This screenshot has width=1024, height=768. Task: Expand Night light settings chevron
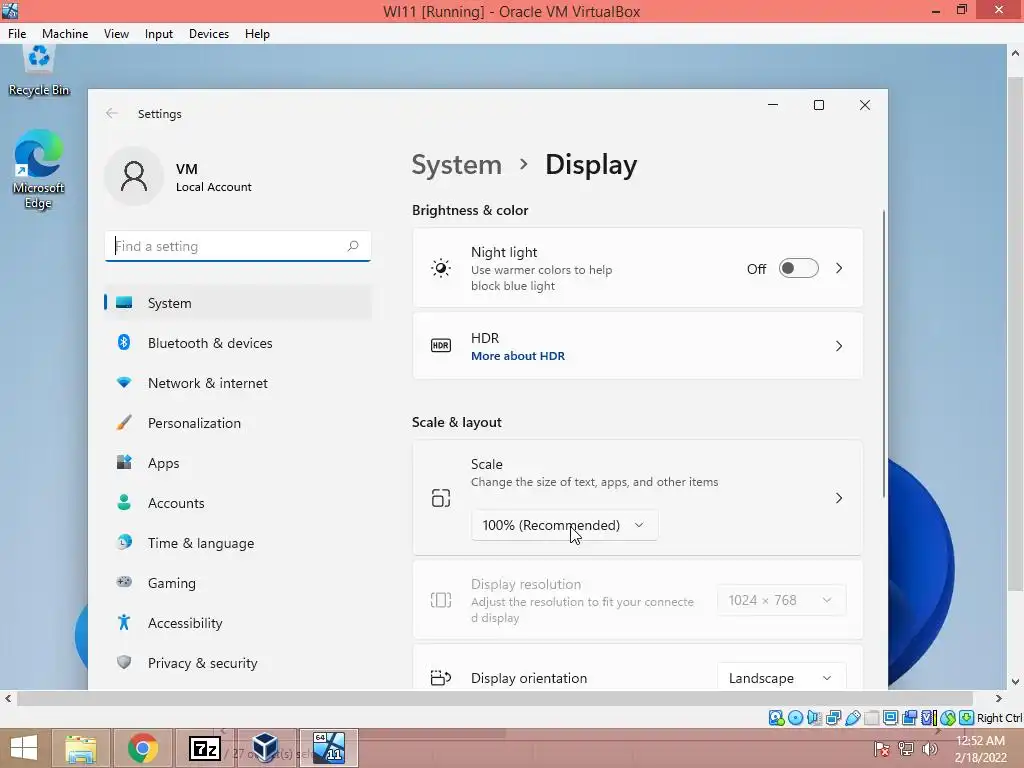pos(839,268)
